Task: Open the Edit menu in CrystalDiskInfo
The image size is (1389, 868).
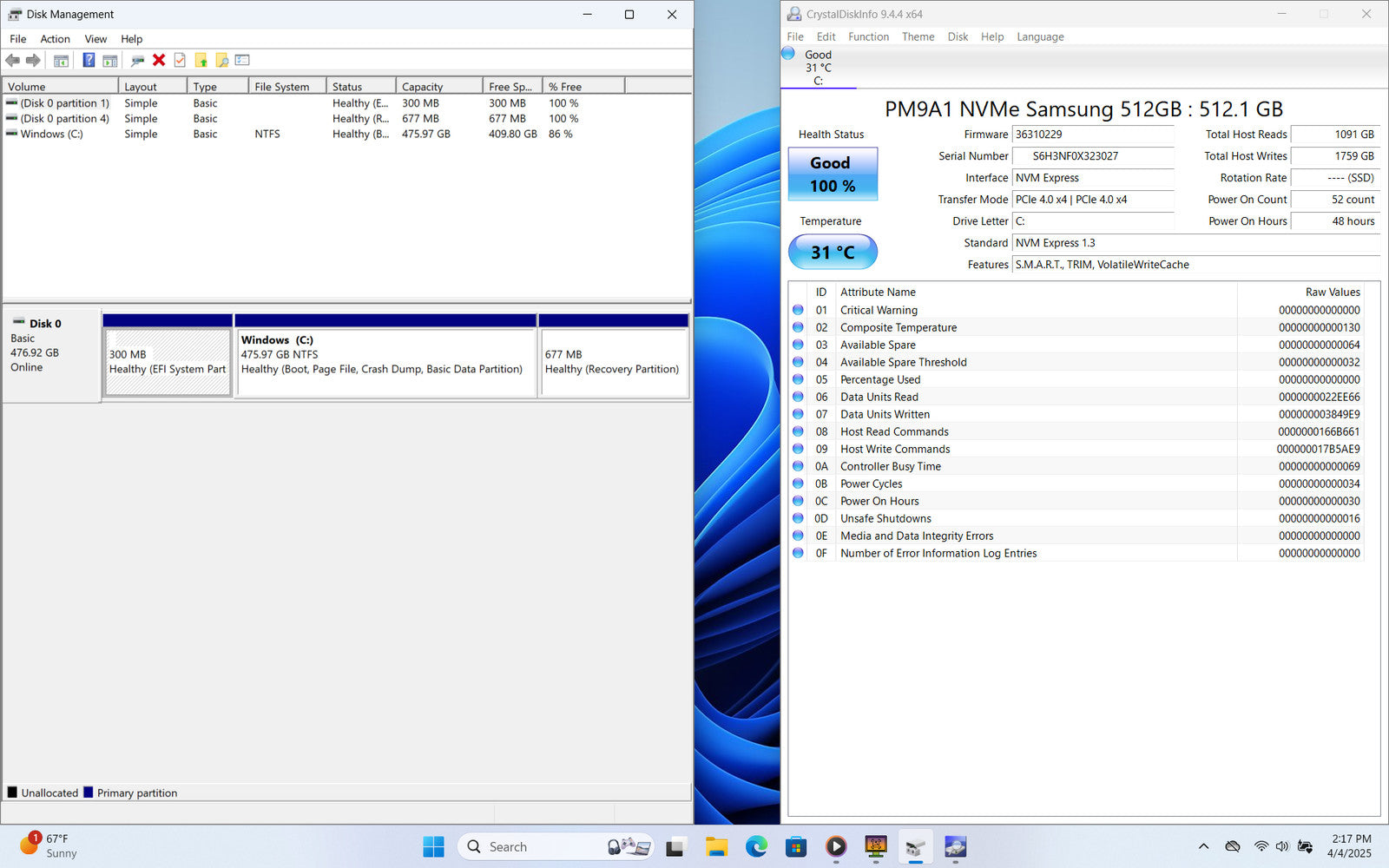Action: click(x=826, y=36)
